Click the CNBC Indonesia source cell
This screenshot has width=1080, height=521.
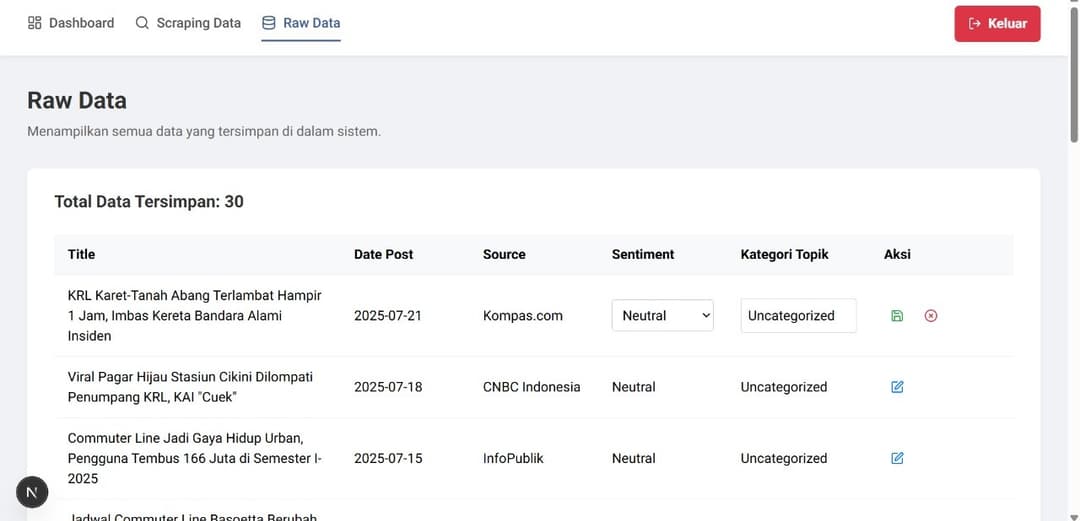[532, 387]
